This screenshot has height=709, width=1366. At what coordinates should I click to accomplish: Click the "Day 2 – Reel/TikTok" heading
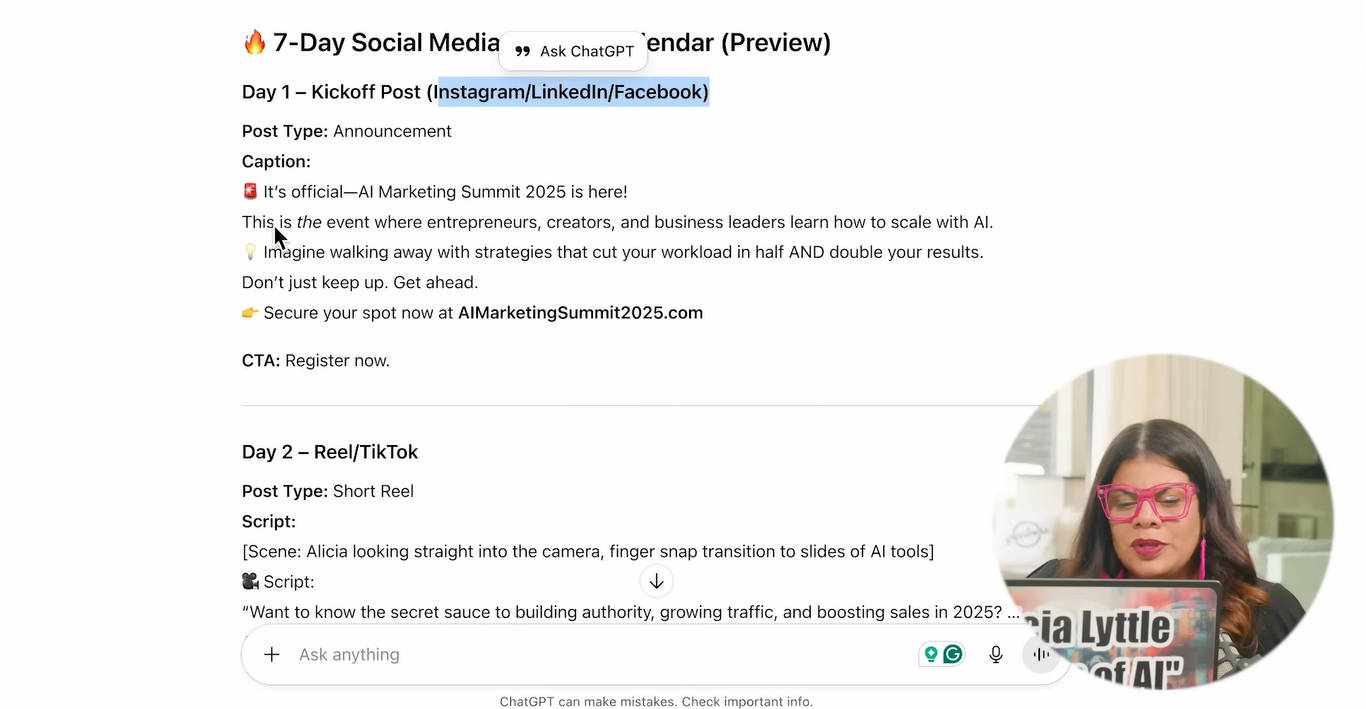330,452
